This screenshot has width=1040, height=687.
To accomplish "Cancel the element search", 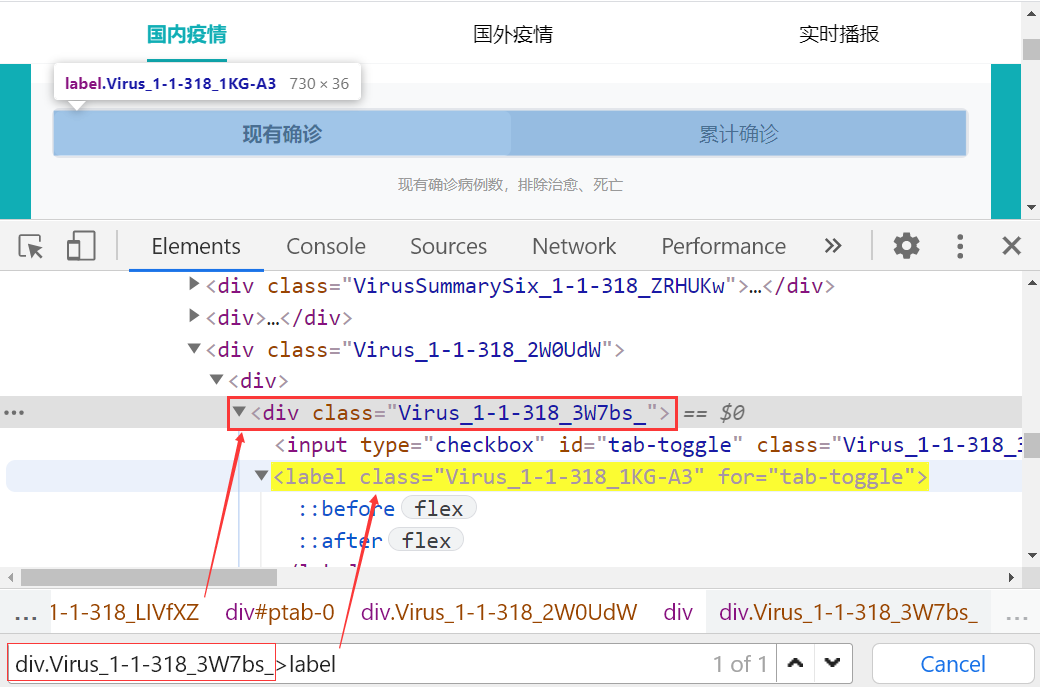I will point(952,664).
